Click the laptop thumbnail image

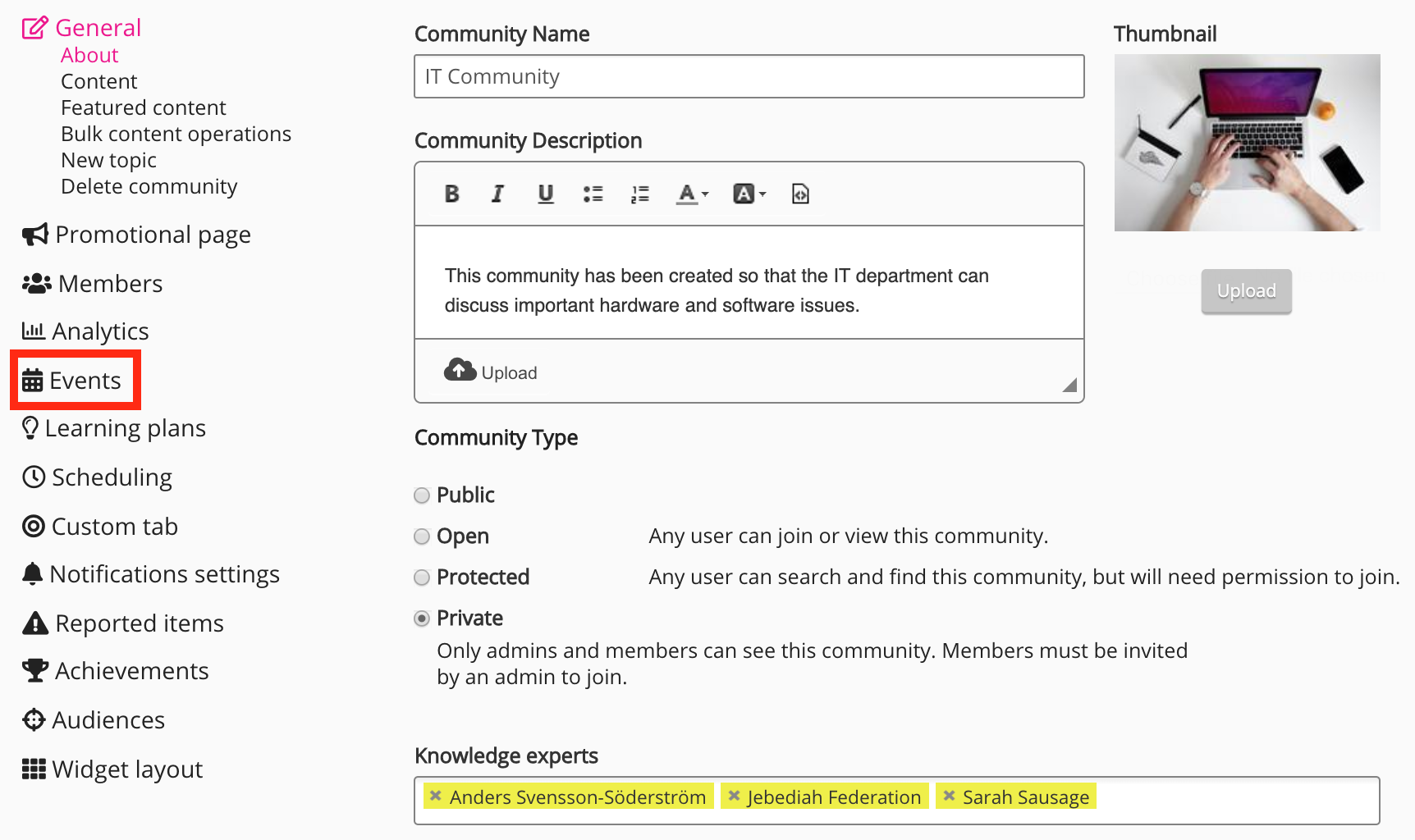1246,143
